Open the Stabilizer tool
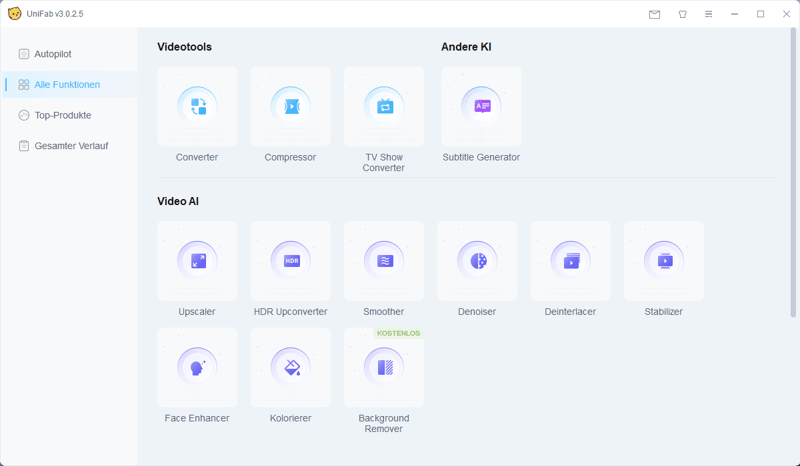Image resolution: width=800 pixels, height=466 pixels. (x=663, y=261)
